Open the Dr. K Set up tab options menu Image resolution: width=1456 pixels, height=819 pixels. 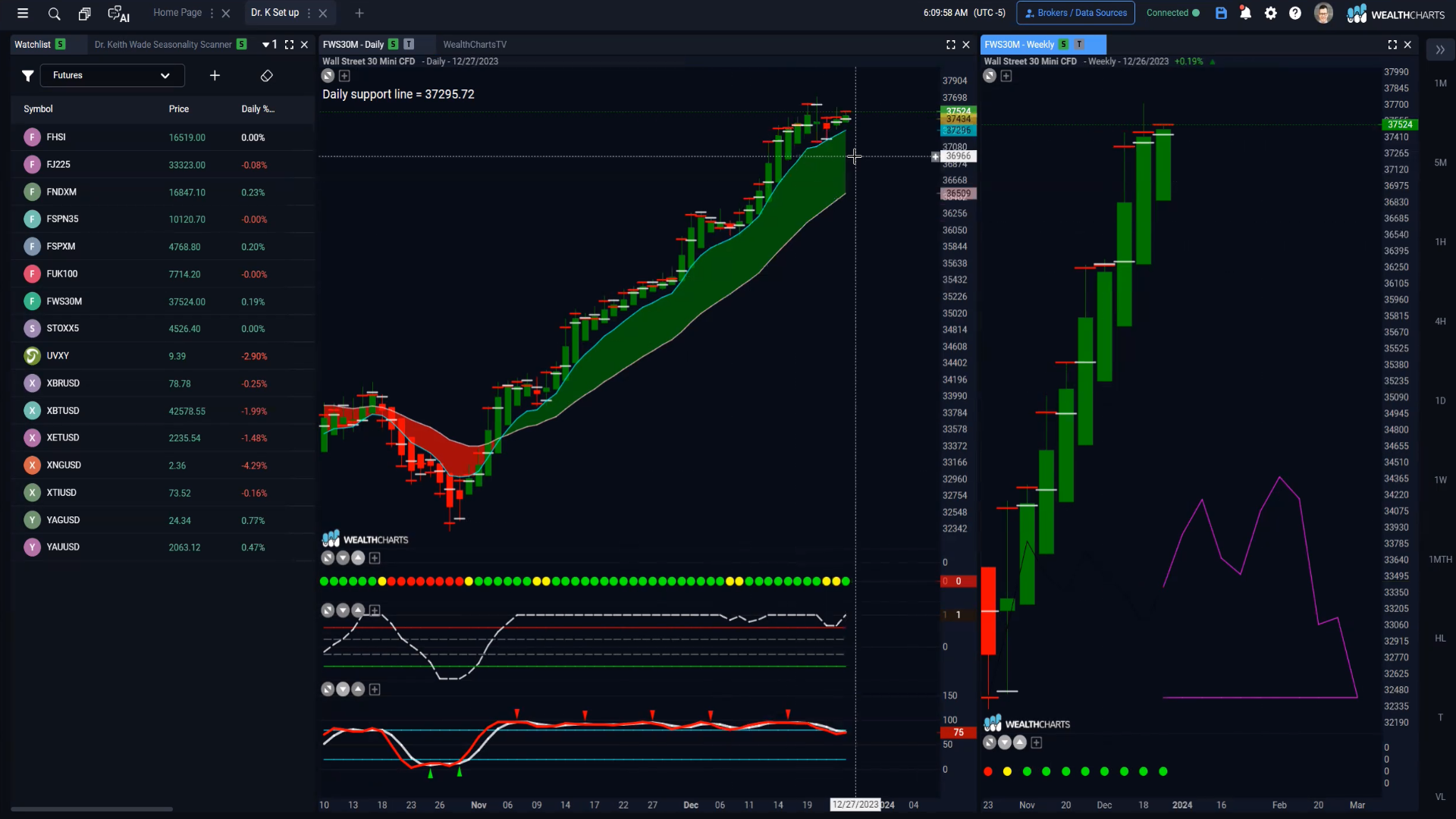[309, 14]
